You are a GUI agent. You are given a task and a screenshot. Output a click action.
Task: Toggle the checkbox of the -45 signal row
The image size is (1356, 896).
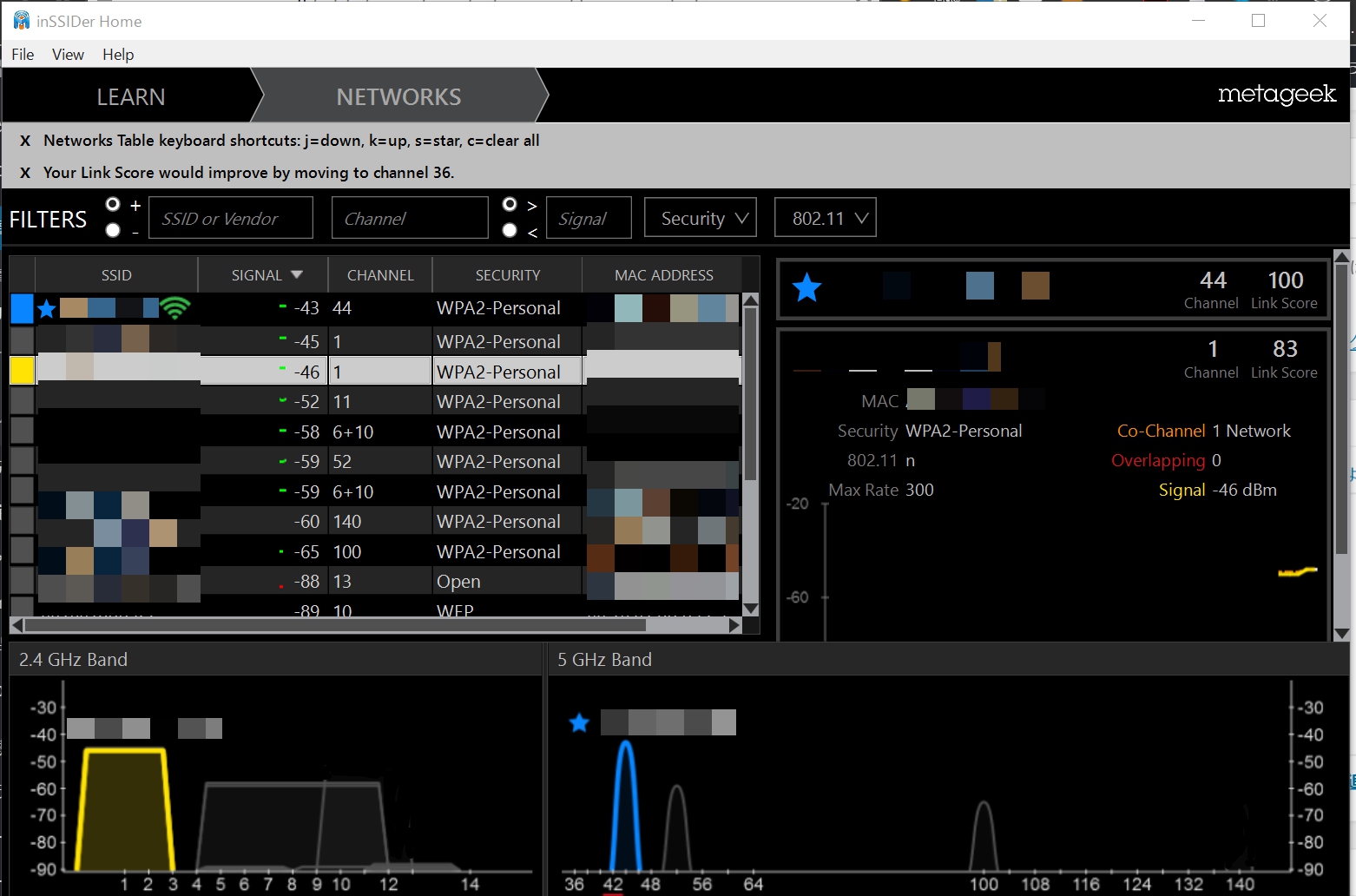coord(22,340)
